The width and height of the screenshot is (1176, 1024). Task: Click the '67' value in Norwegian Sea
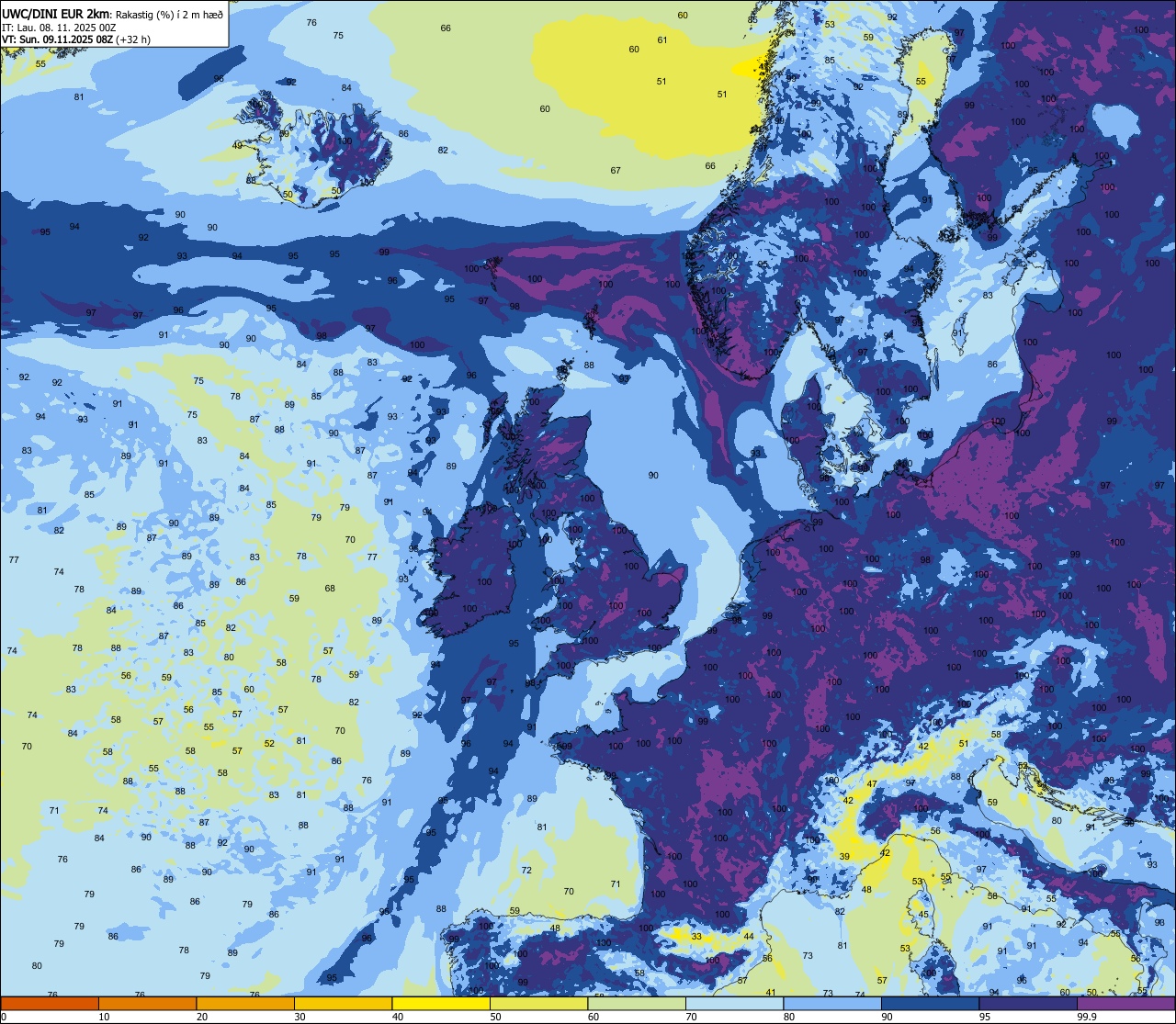click(x=616, y=170)
